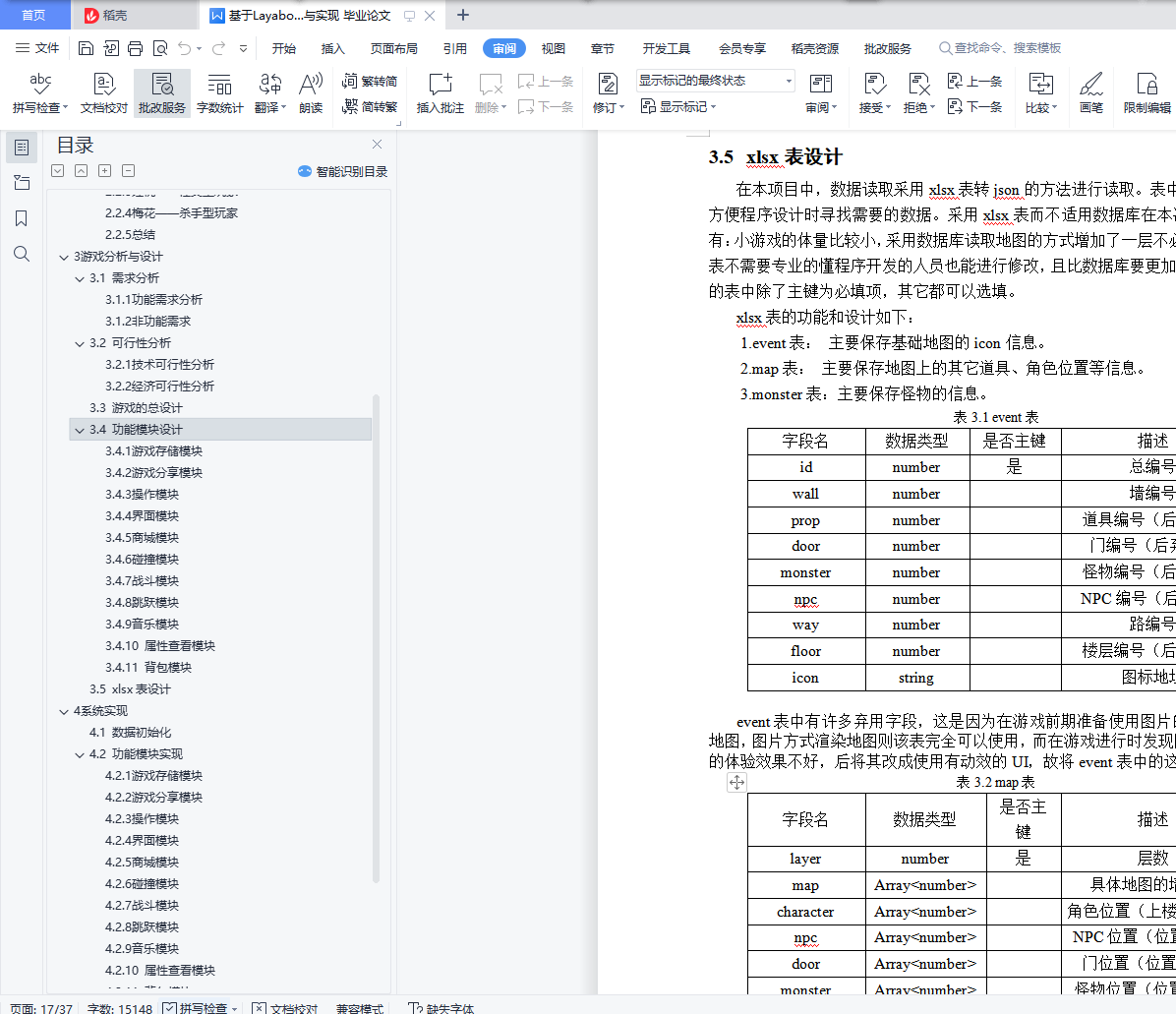Click the expand-all plus icon in outline

tap(105, 171)
